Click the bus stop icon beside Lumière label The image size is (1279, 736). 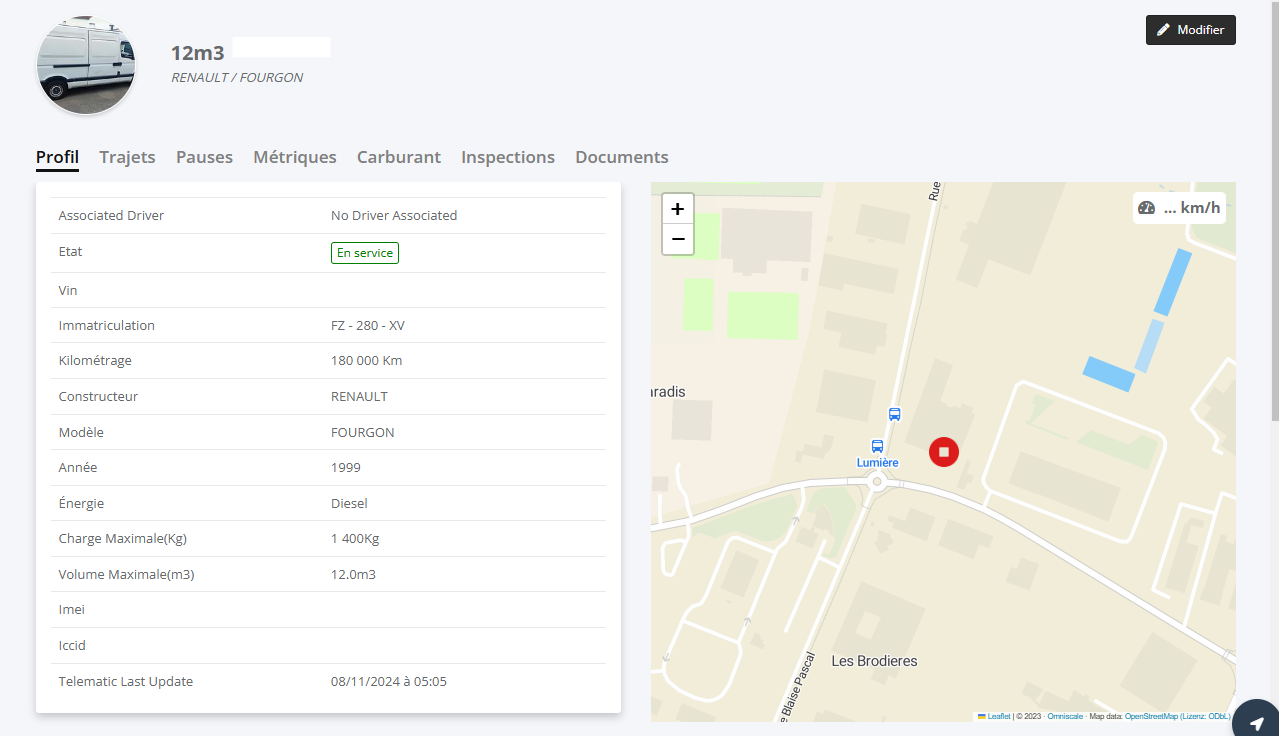[x=877, y=446]
